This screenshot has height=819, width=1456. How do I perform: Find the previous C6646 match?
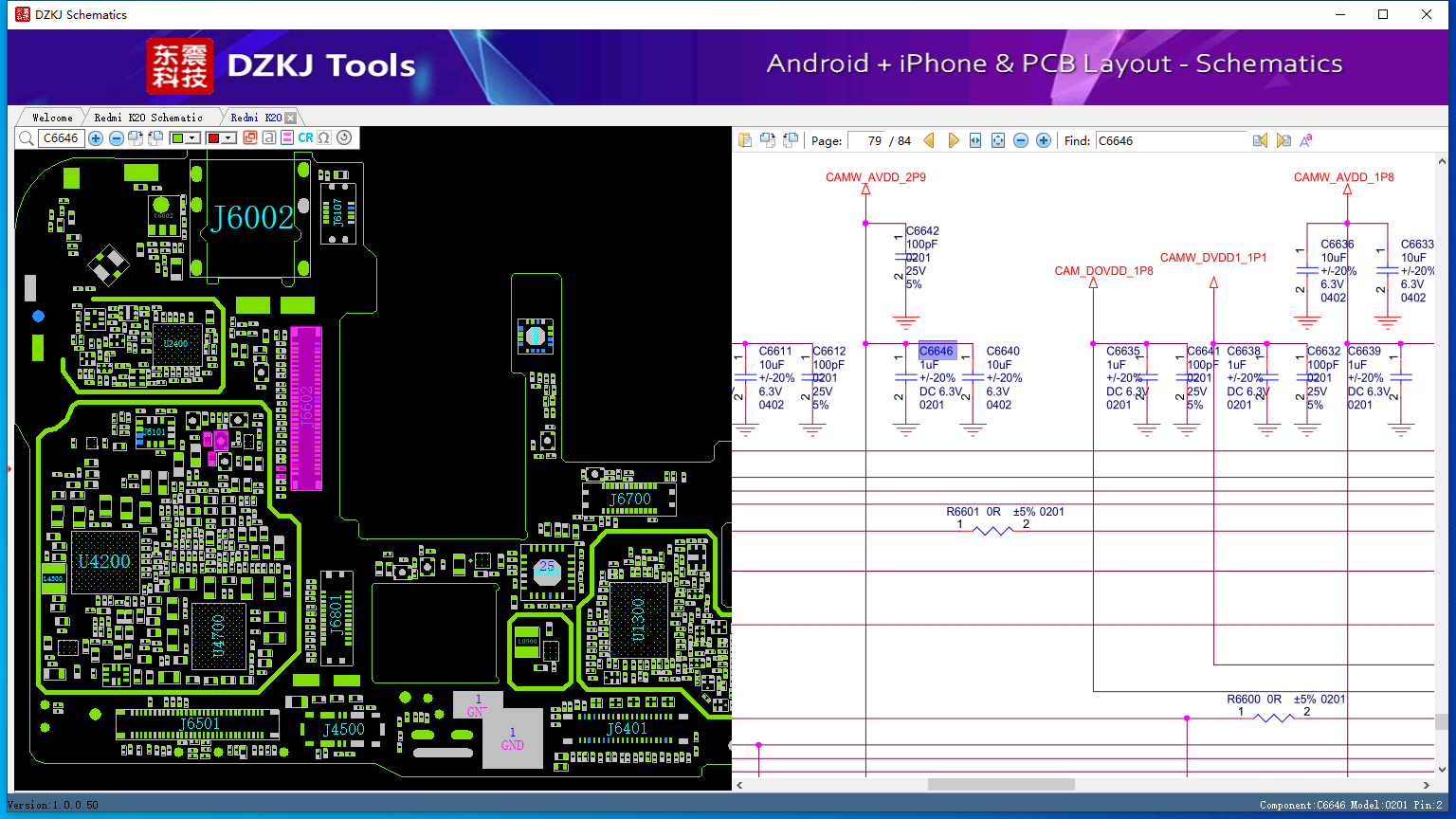point(1260,140)
